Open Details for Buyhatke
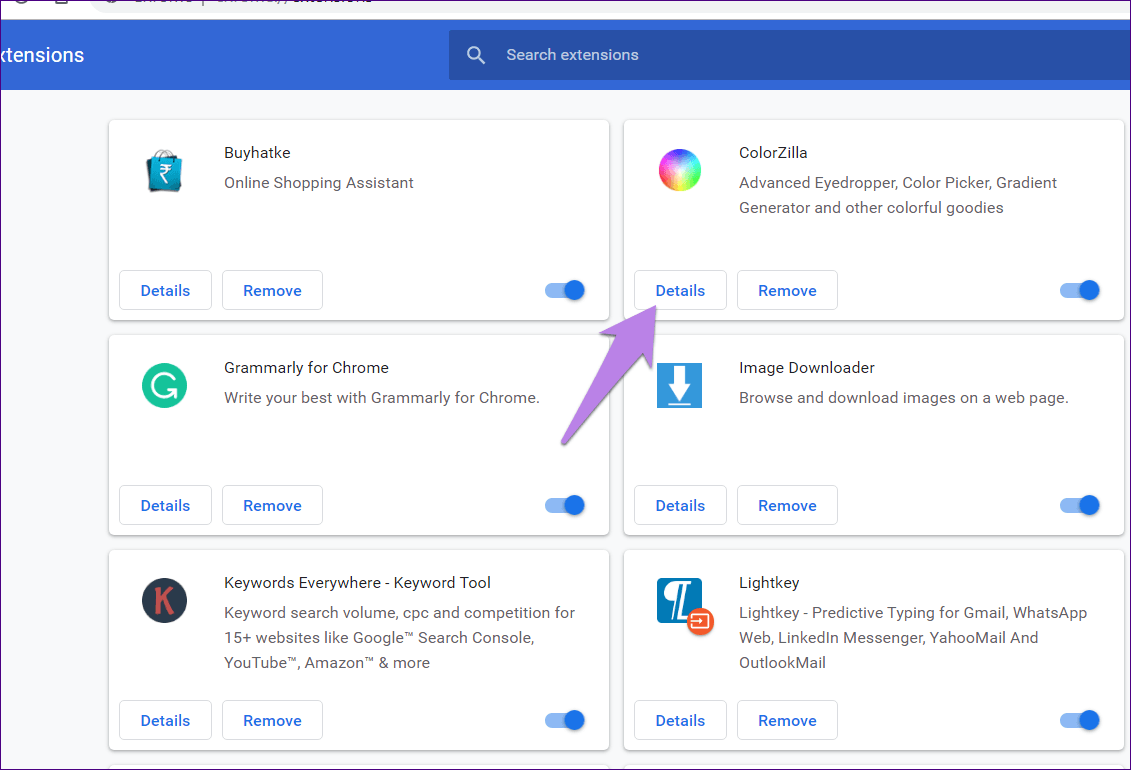Screen dimensions: 1131x770 165,291
